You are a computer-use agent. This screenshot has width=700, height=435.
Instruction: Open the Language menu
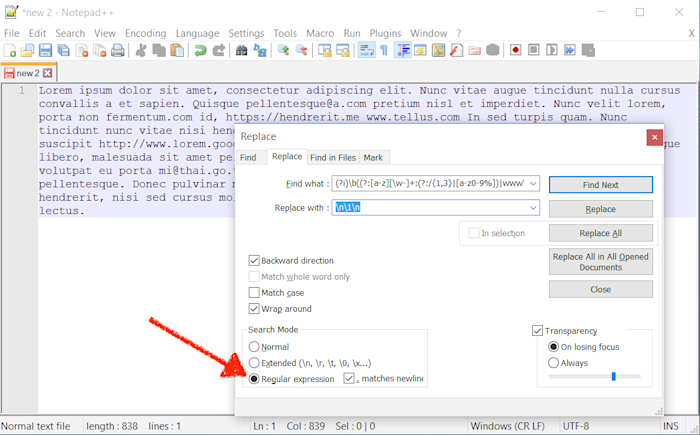[x=197, y=33]
